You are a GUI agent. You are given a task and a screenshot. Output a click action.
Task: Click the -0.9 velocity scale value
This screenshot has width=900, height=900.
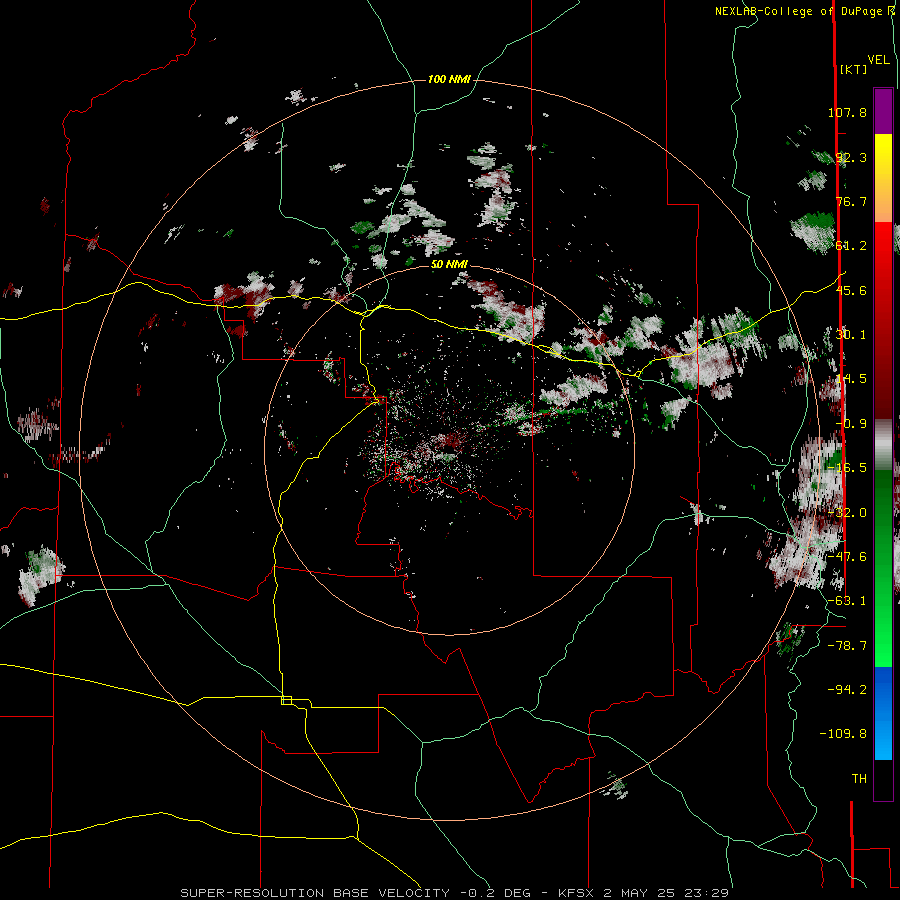point(851,424)
